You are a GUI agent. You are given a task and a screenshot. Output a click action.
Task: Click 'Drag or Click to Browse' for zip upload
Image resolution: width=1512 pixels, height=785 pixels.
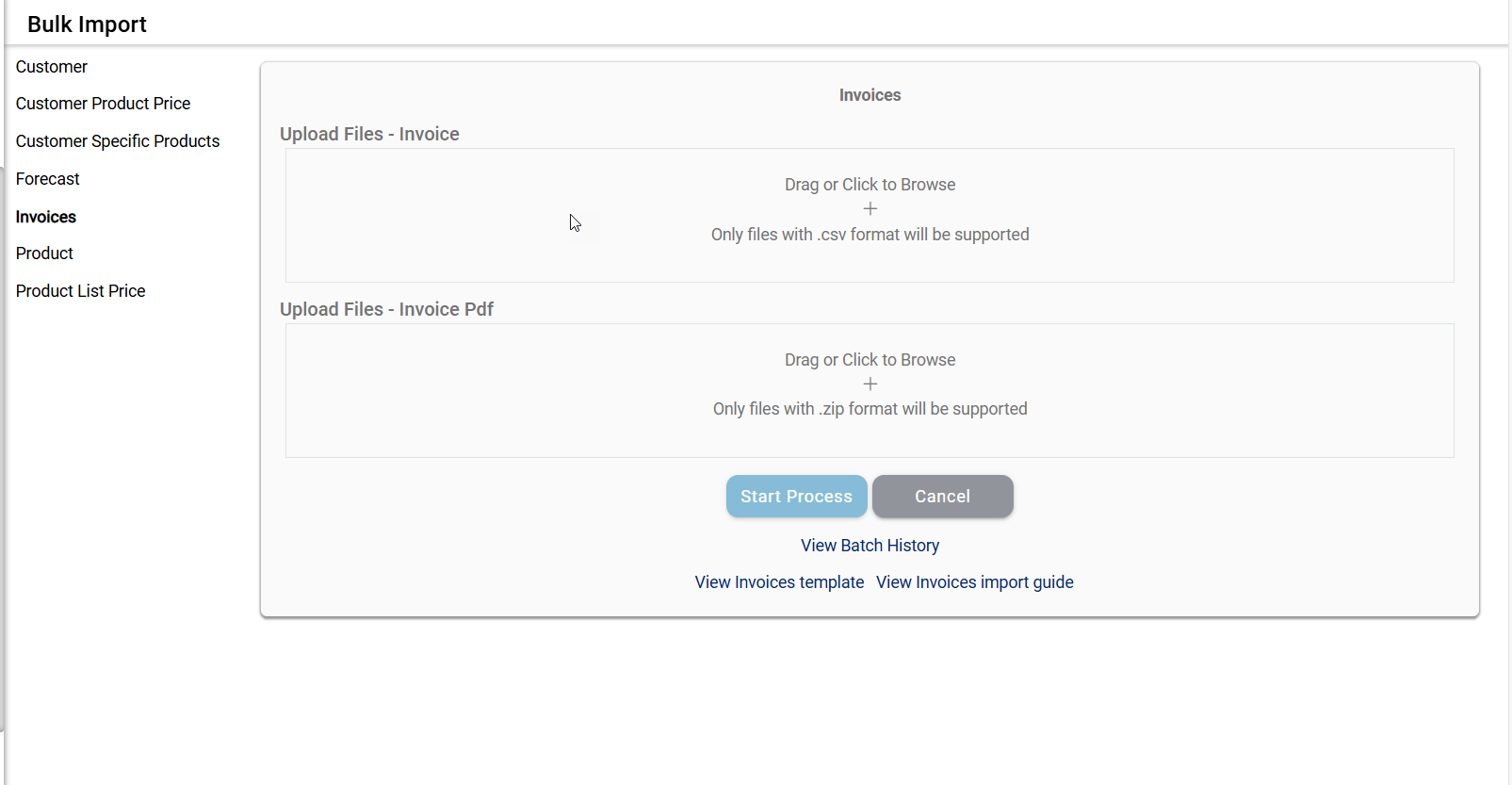click(x=870, y=360)
